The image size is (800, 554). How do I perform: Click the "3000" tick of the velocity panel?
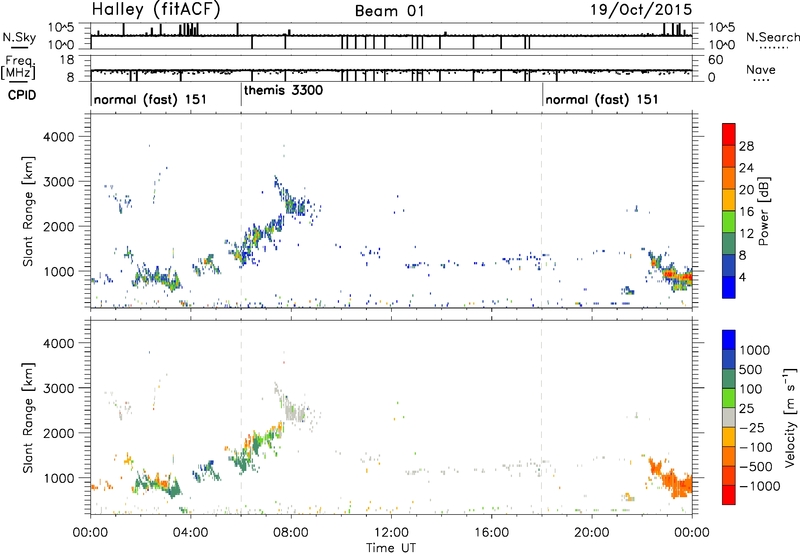[x=58, y=388]
